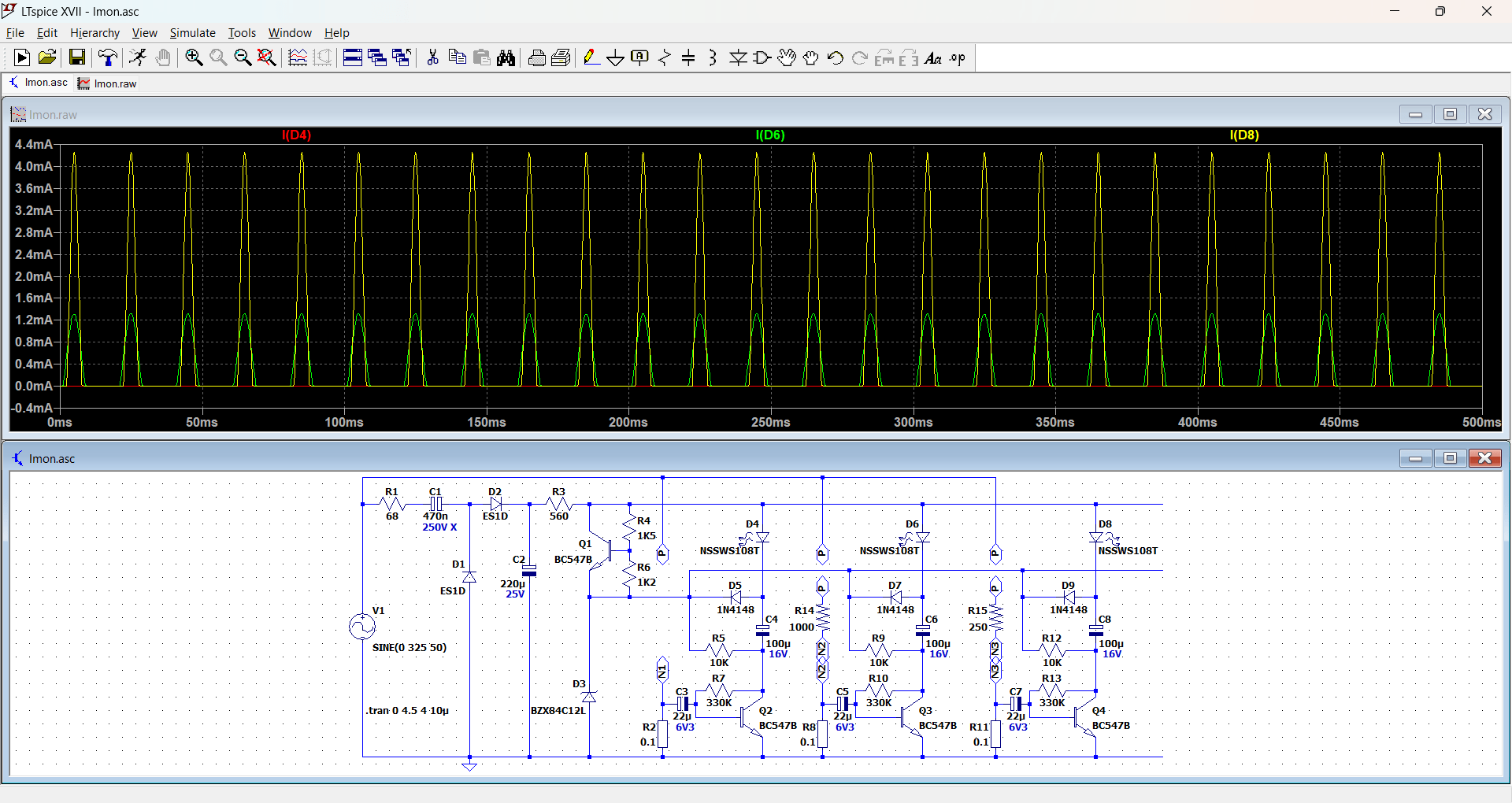This screenshot has width=1512, height=803.
Task: Run the simulation with the running-man icon
Action: pos(138,57)
